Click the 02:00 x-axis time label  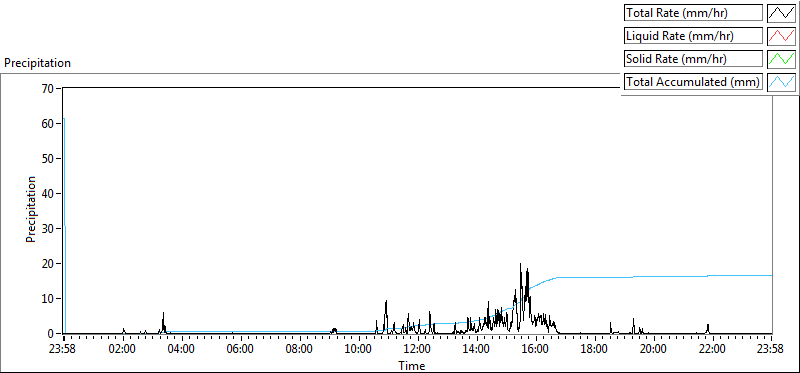click(x=122, y=350)
